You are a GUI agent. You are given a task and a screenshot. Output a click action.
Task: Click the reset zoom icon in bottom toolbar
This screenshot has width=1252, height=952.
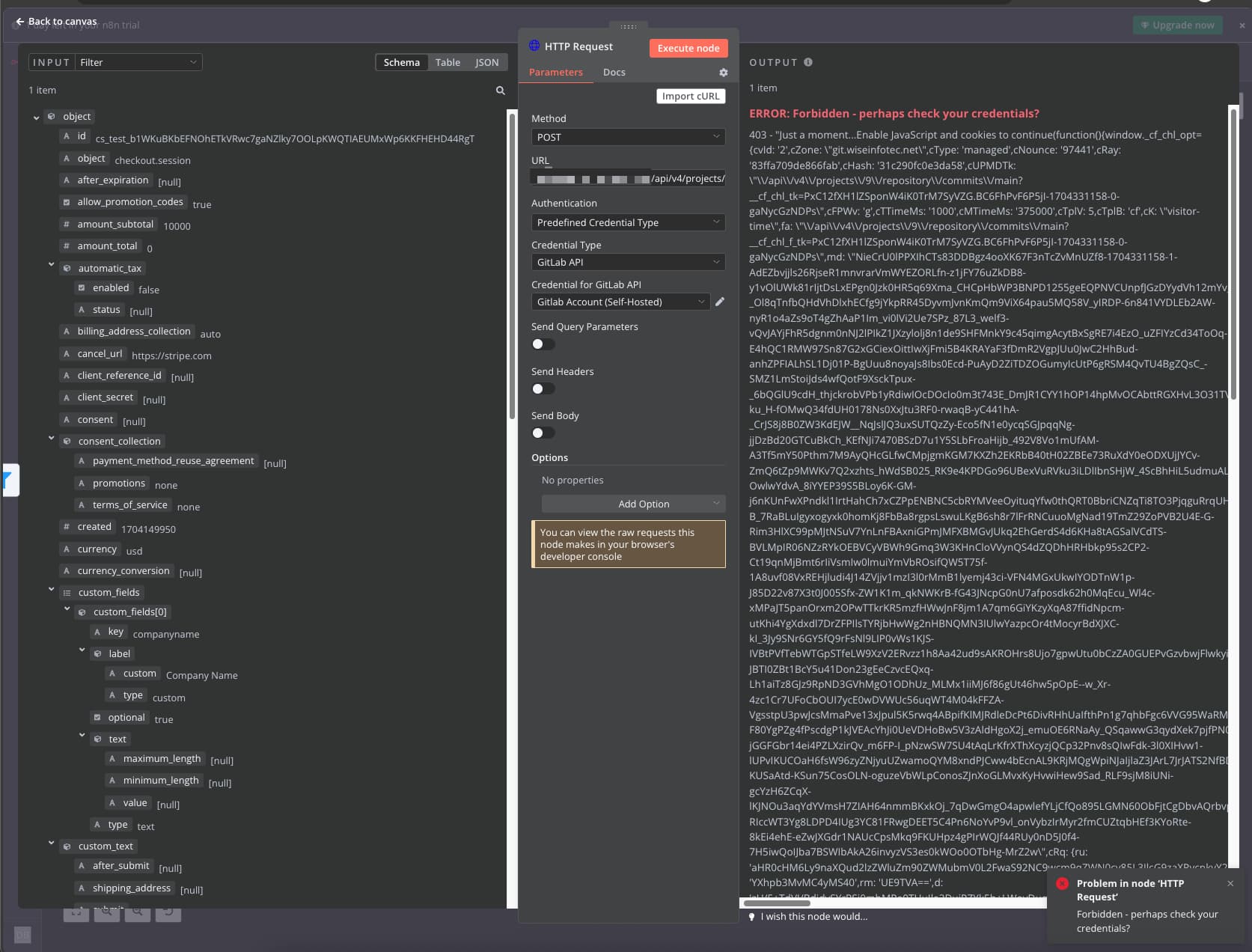pyautogui.click(x=168, y=913)
